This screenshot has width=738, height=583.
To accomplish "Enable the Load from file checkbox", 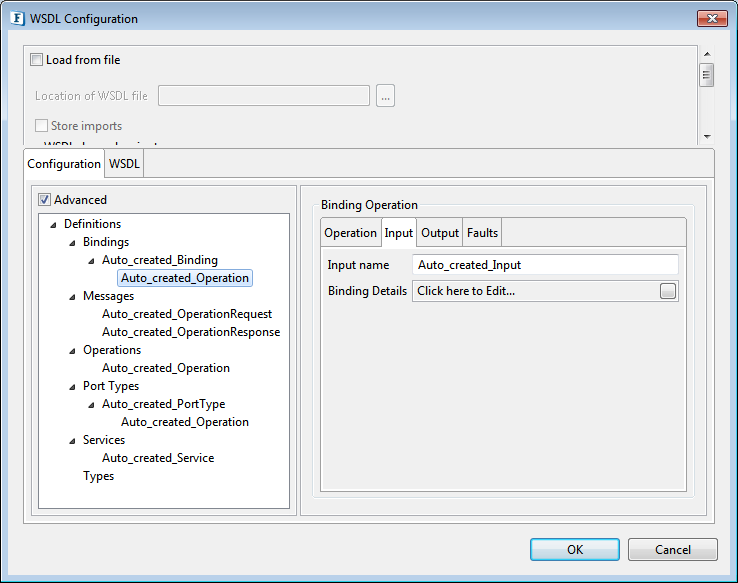I will point(37,60).
